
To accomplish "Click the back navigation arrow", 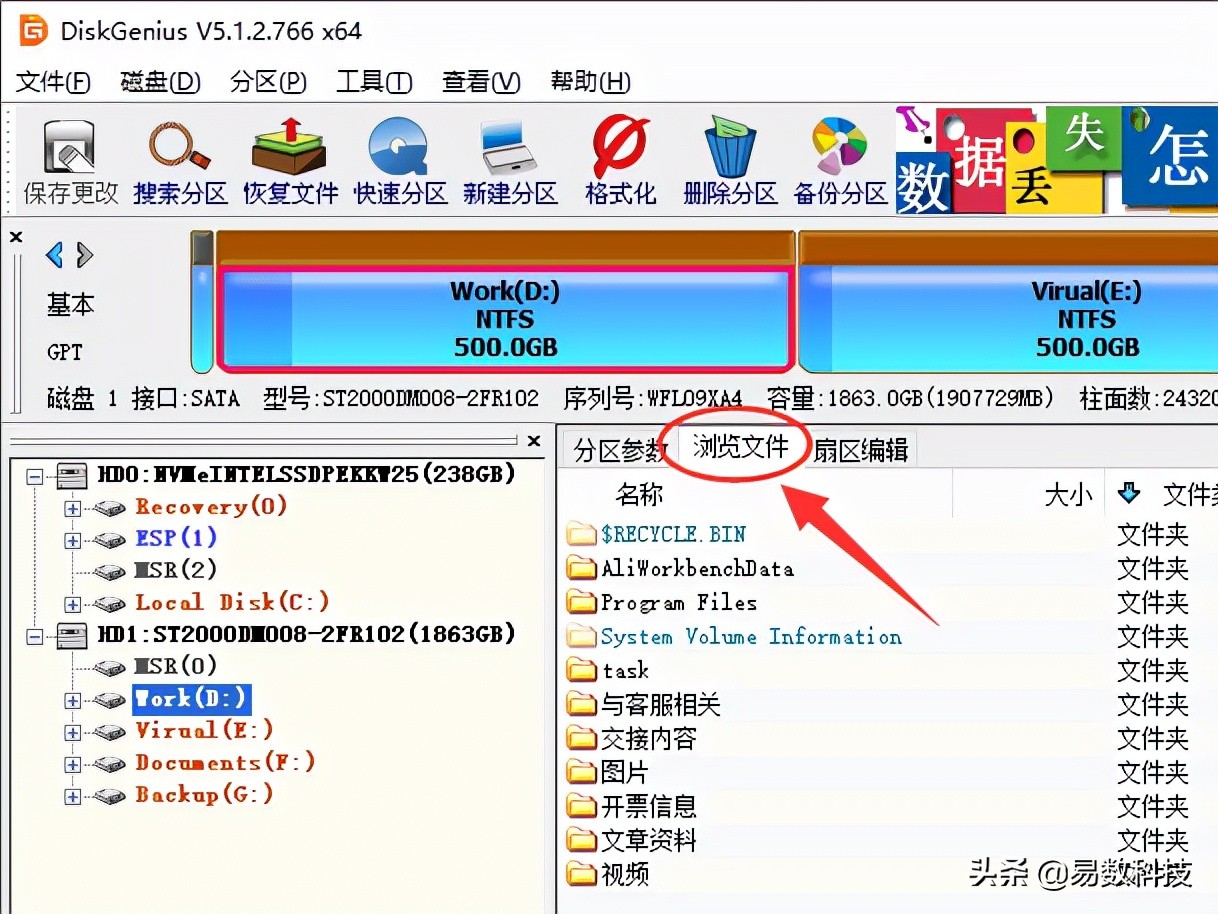I will click(54, 255).
